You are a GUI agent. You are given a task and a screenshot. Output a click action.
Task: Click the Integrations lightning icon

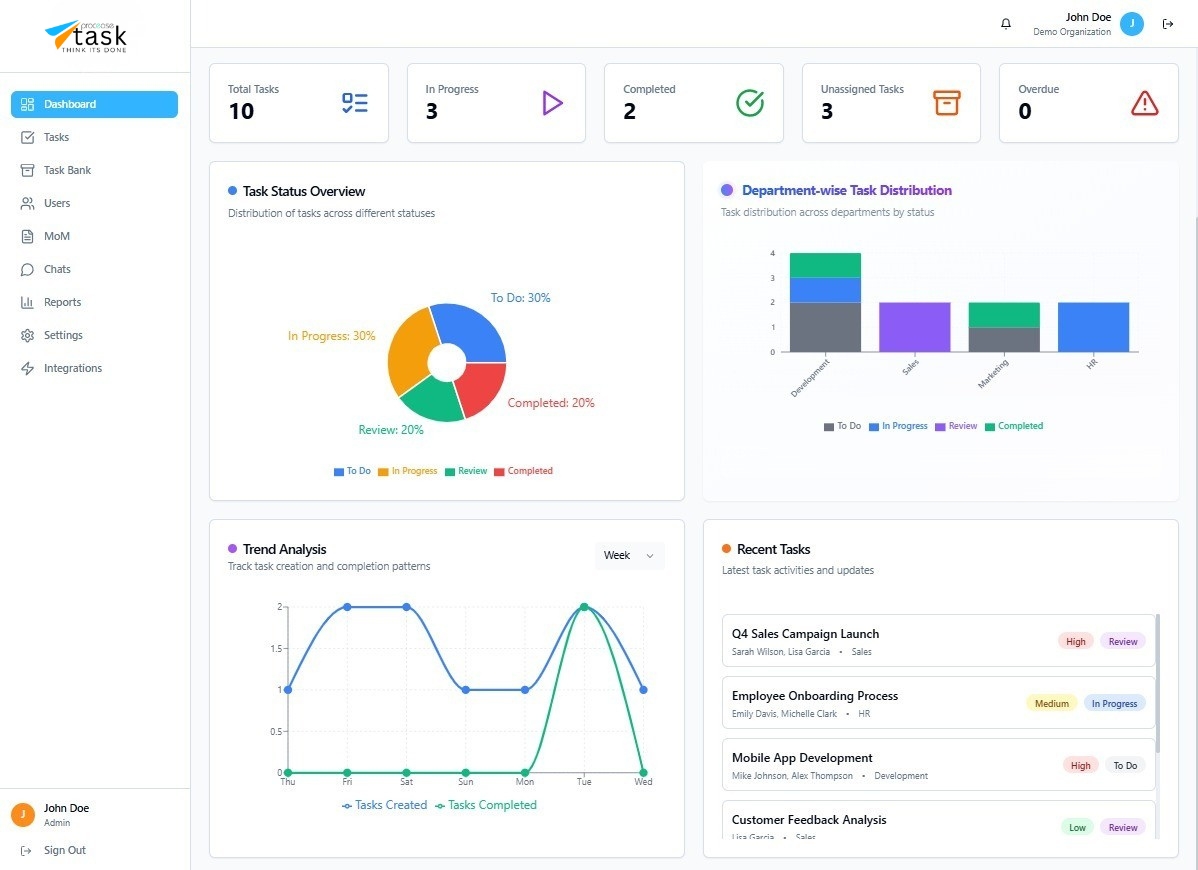pyautogui.click(x=26, y=368)
